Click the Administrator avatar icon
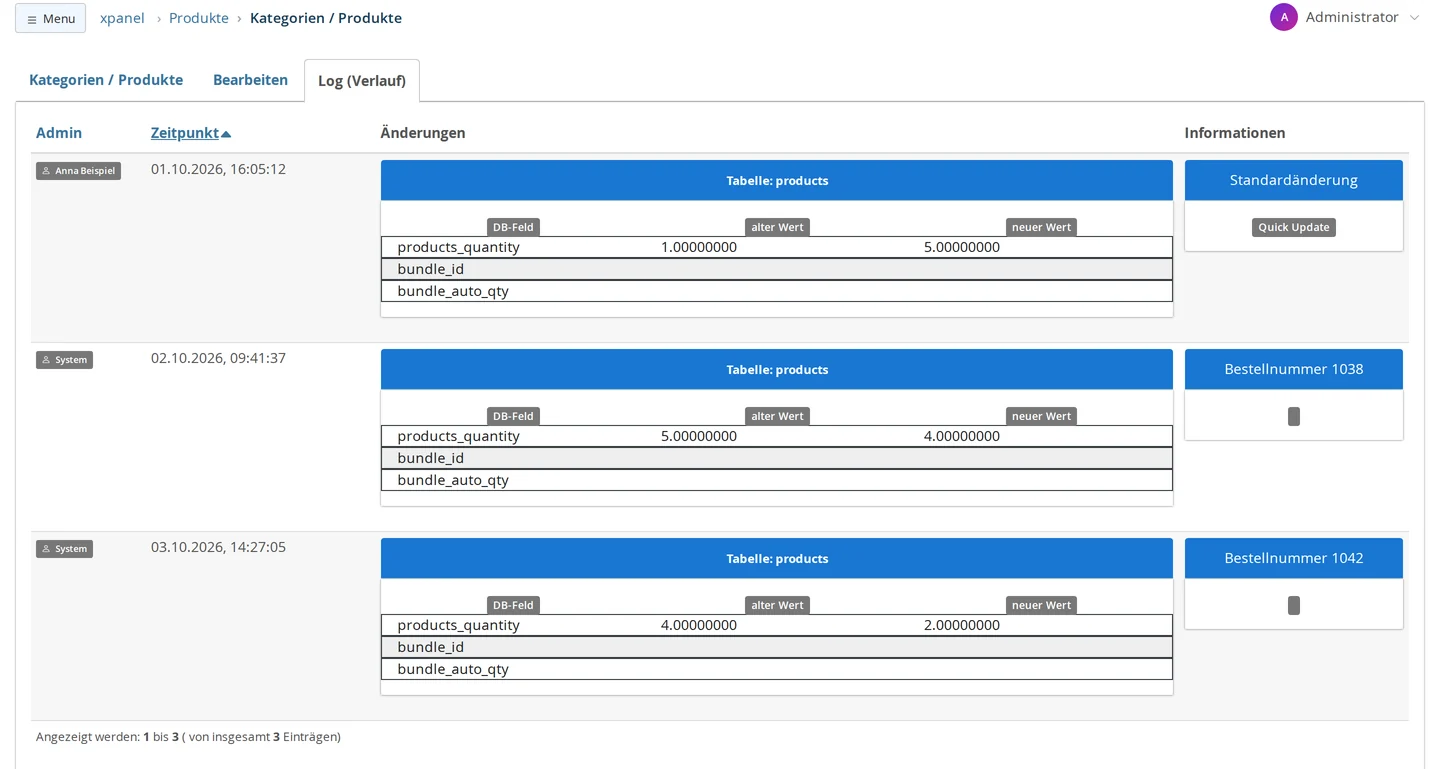Screen dimensions: 1440x769 click(x=1284, y=17)
